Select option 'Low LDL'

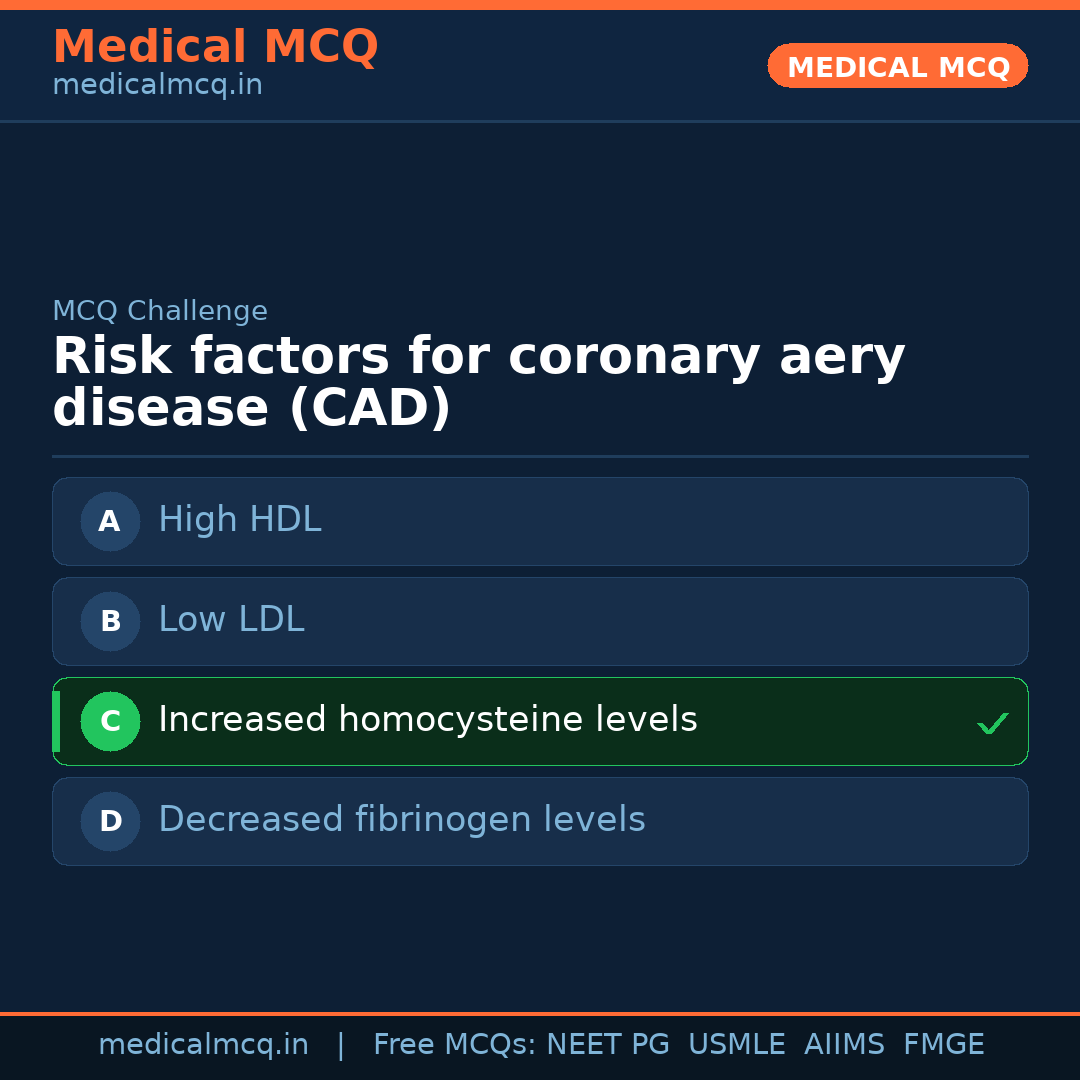point(231,620)
